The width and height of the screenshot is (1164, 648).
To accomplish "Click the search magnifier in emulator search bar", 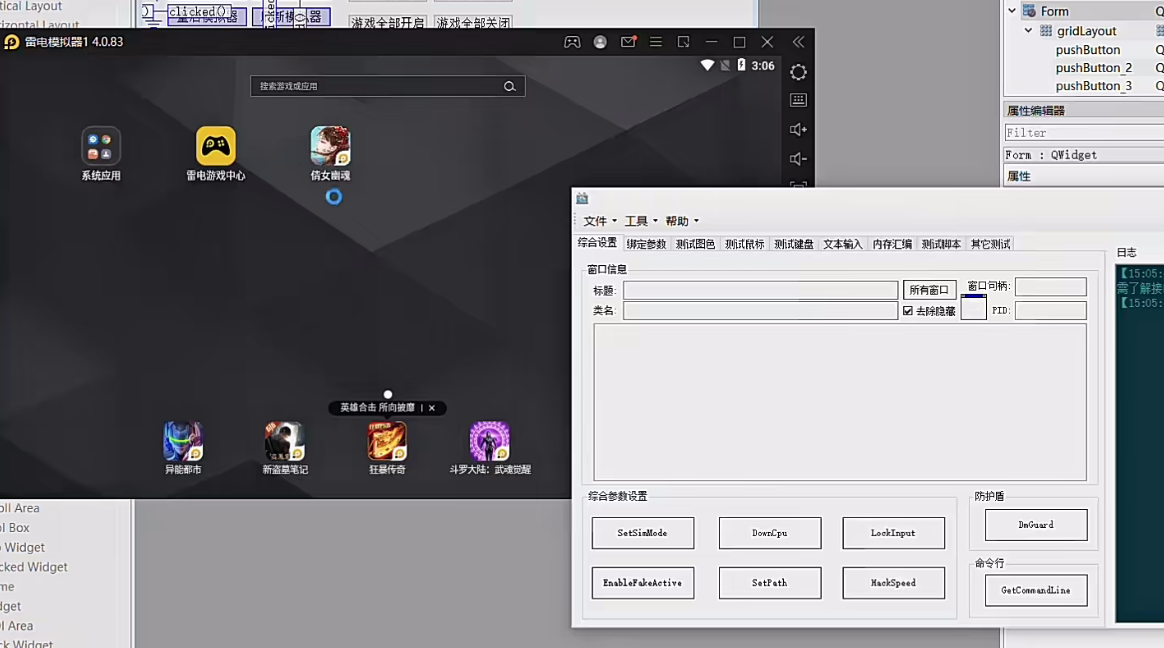I will point(509,86).
